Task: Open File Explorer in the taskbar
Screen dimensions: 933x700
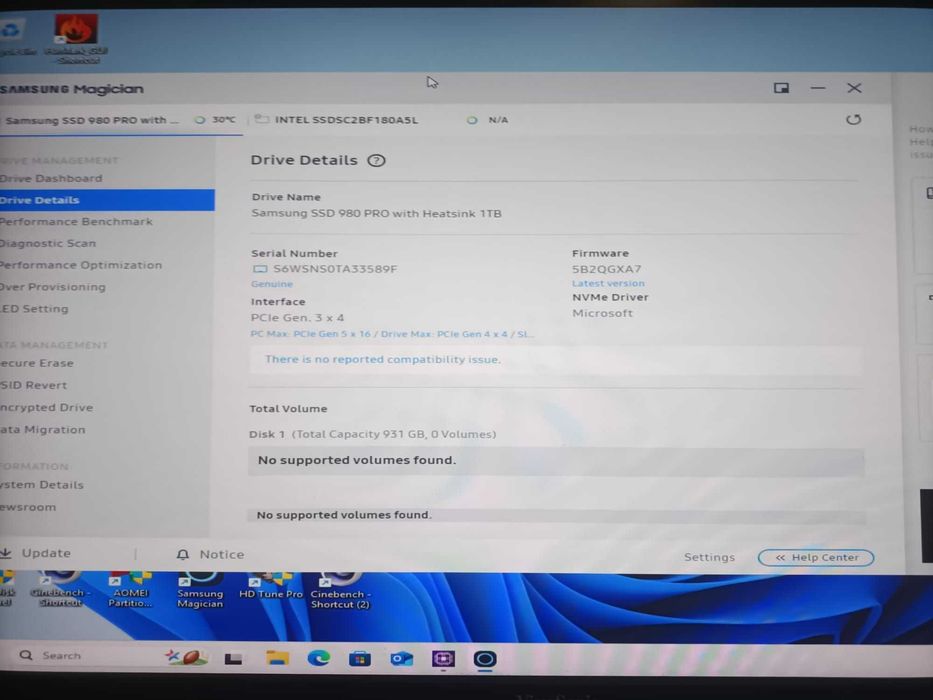Action: (277, 658)
